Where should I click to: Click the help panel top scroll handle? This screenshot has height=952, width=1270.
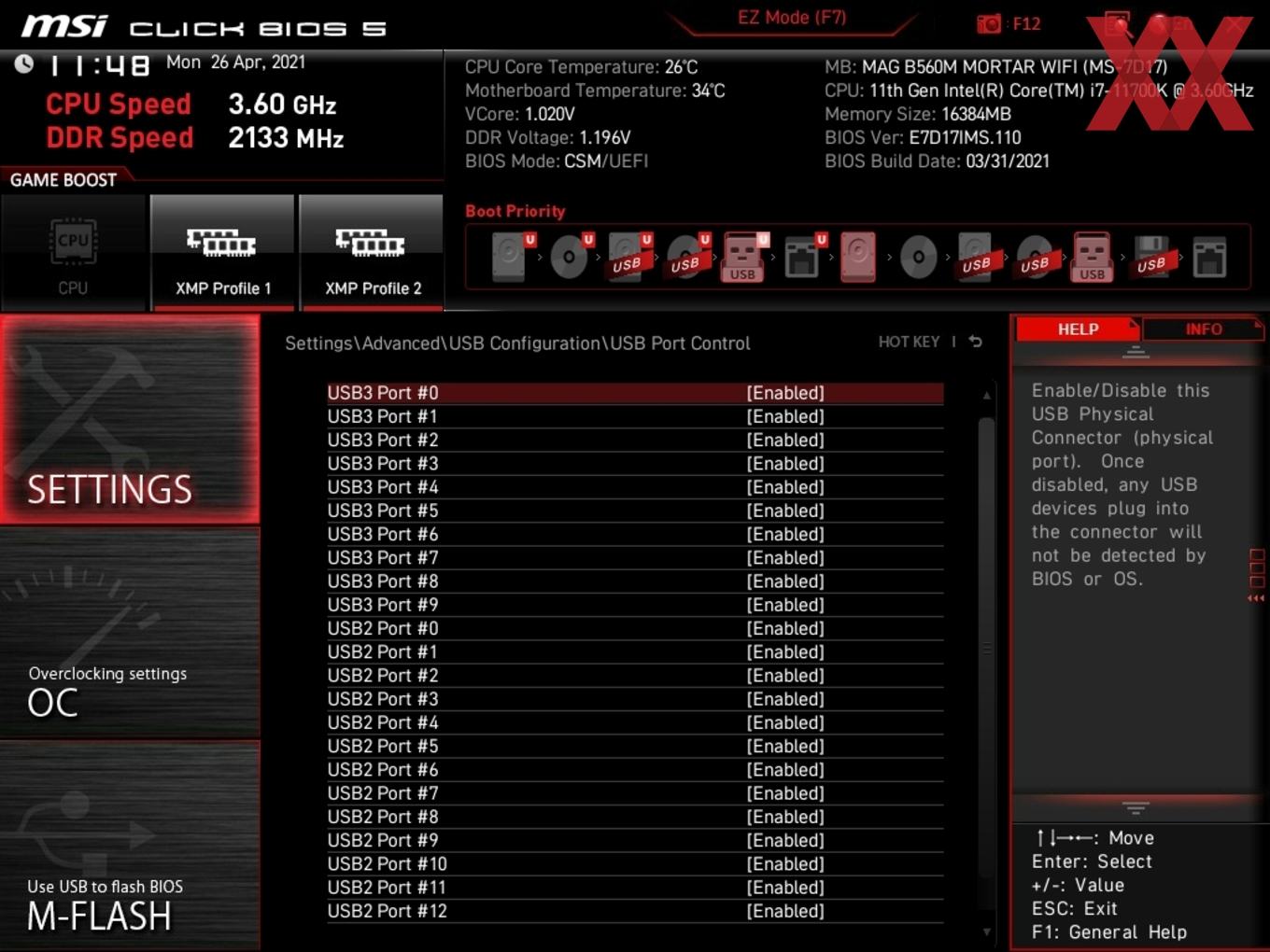(x=1136, y=353)
